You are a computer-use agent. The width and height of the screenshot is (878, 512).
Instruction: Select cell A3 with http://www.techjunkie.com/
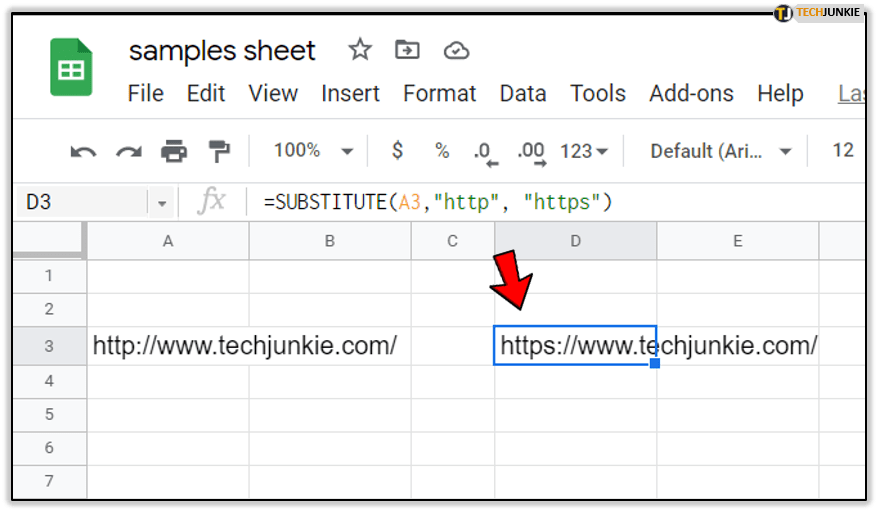(168, 346)
